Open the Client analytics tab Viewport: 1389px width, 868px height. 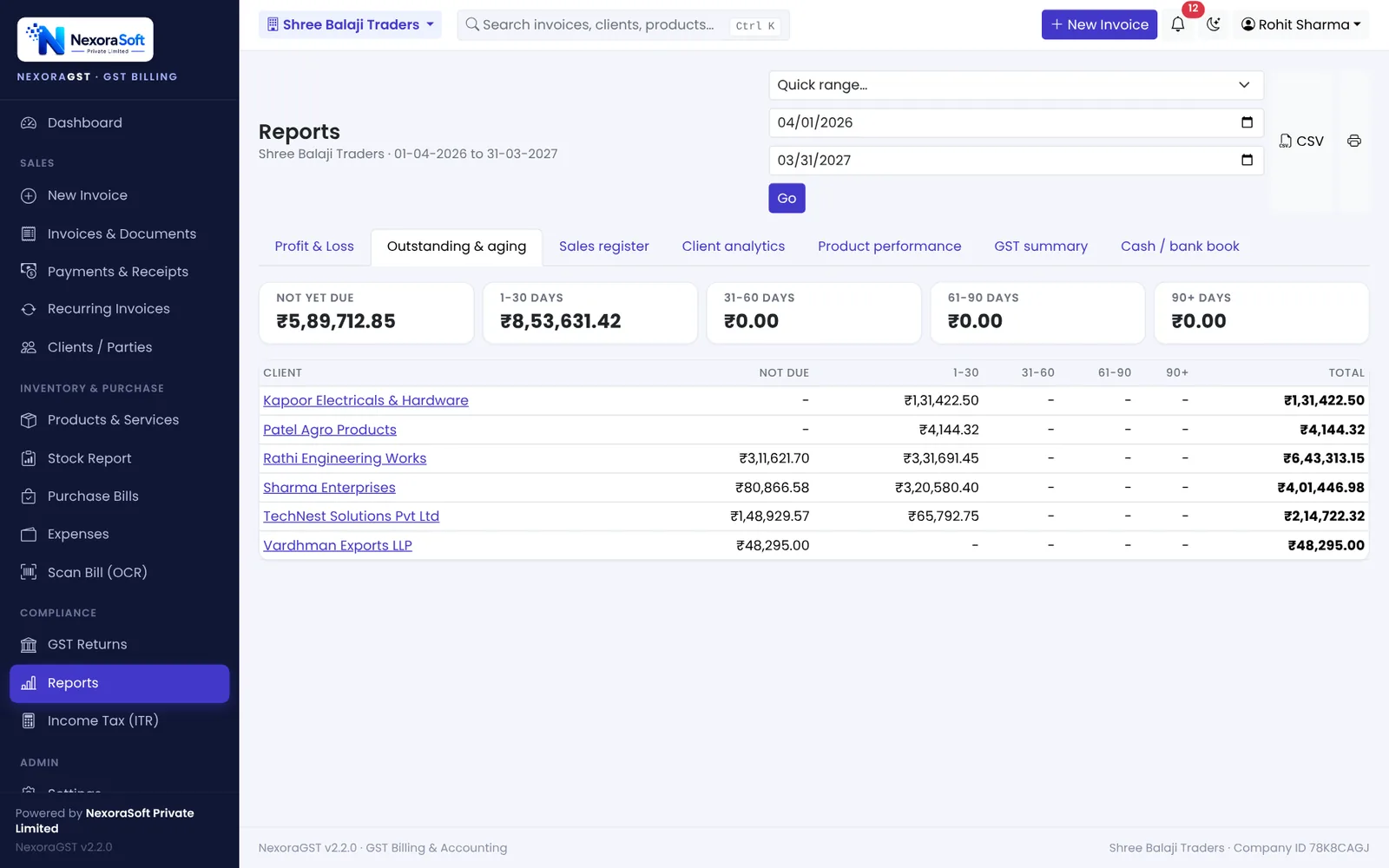734,247
